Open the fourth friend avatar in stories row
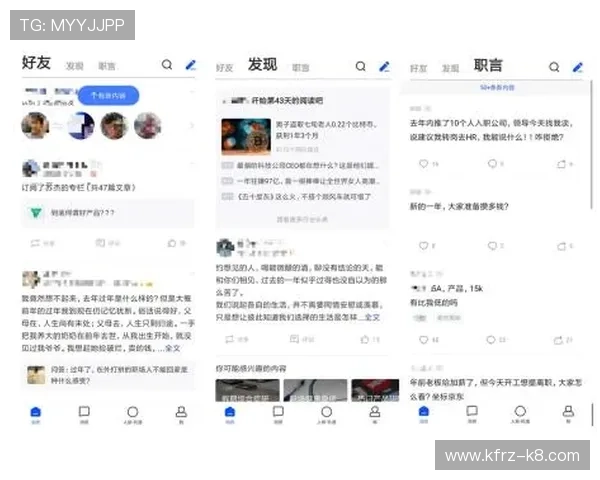This screenshot has height=480, width=600. 148,125
